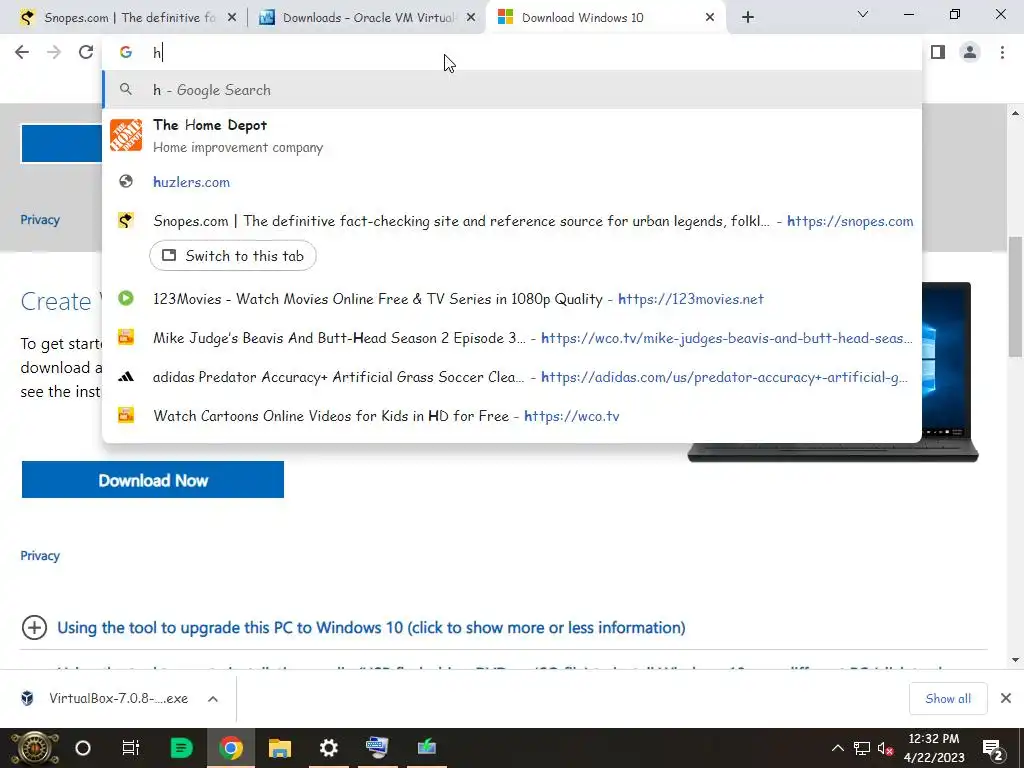Switch to the Downloads - Oracle VM VirtualBox tab
1024x768 pixels.
tap(366, 18)
